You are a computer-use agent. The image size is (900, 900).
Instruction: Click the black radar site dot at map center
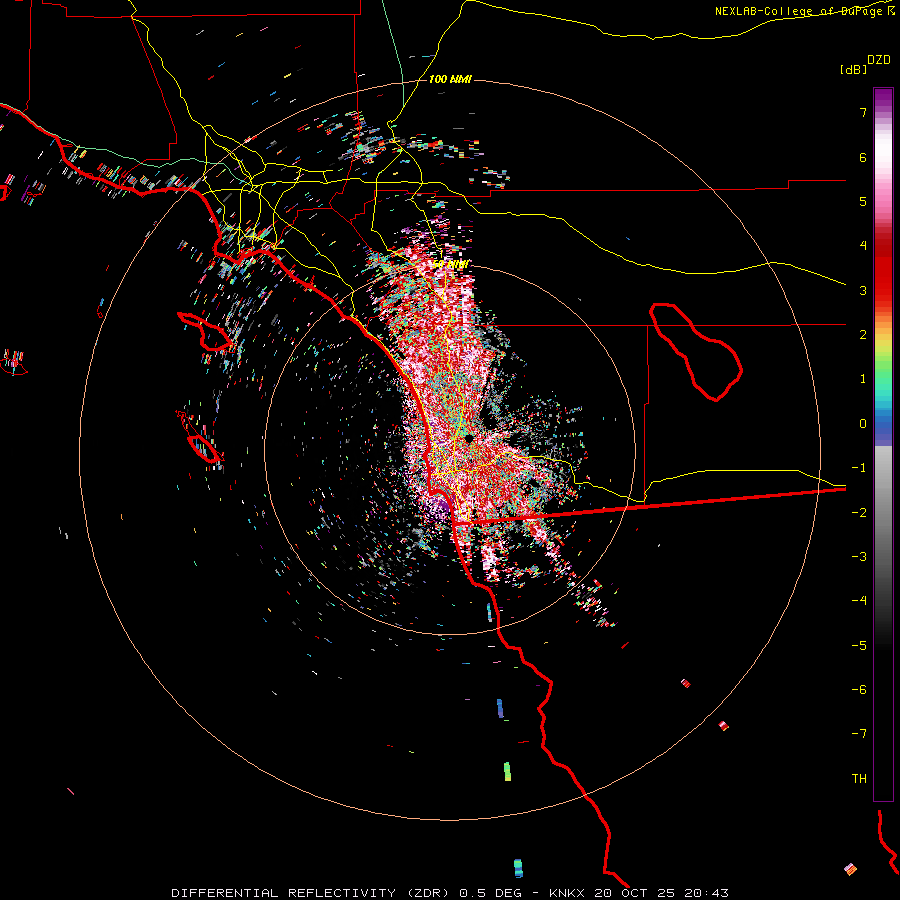coord(469,439)
